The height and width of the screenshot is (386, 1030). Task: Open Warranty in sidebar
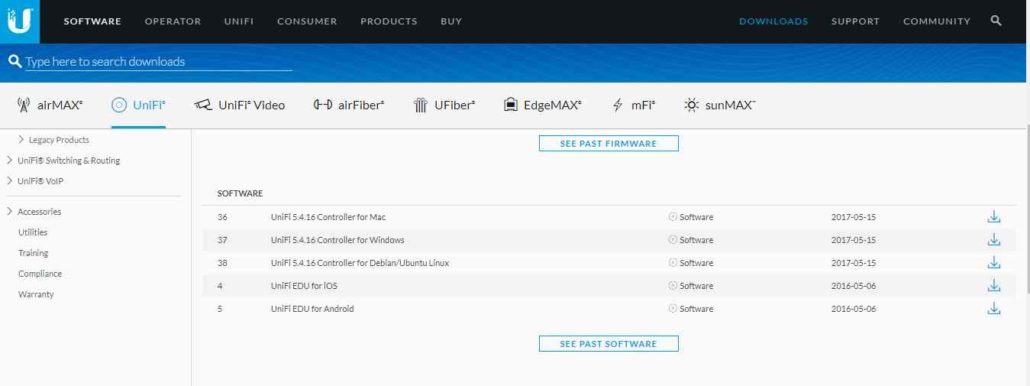point(35,294)
